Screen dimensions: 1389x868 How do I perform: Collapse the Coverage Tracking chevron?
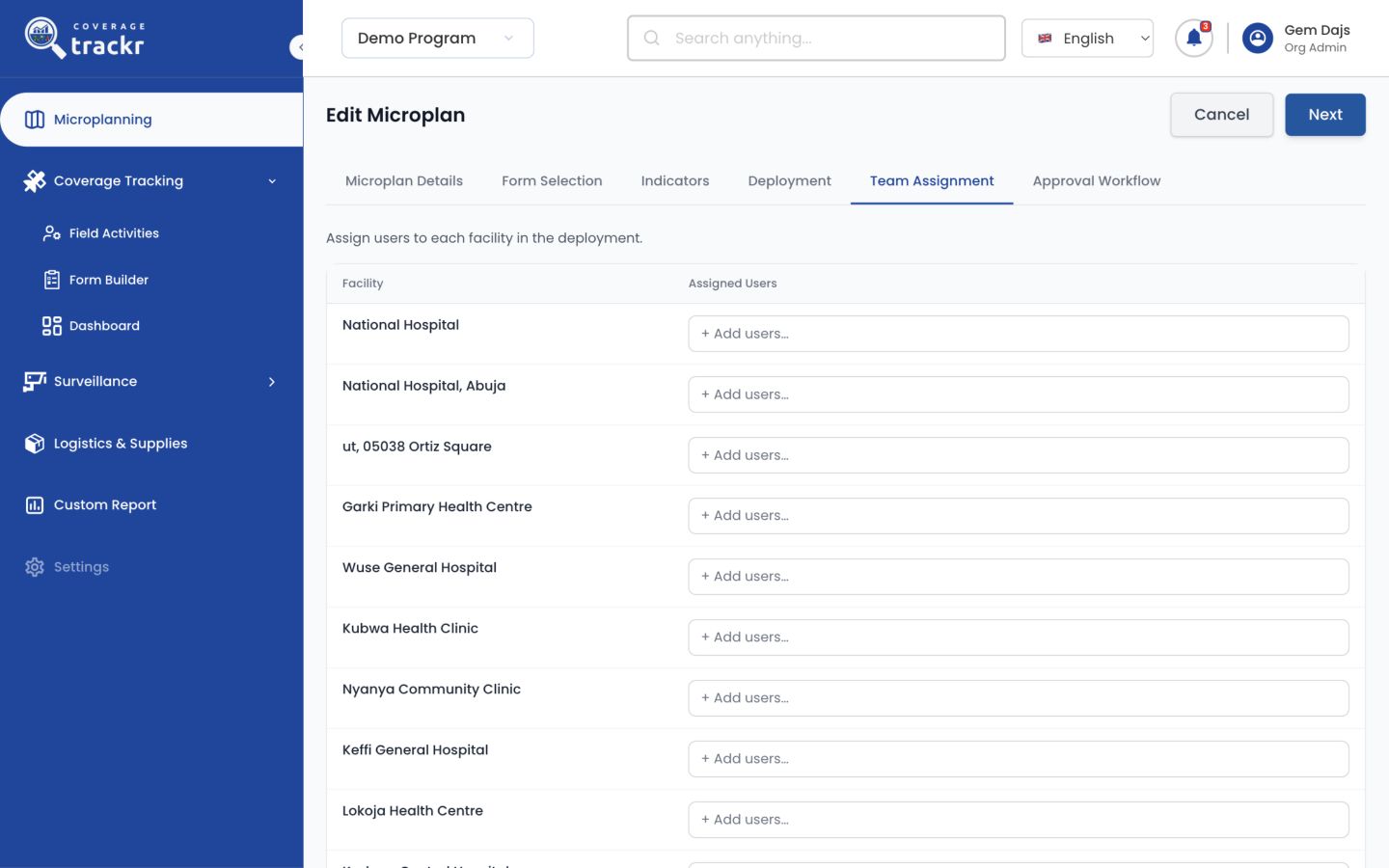tap(272, 181)
